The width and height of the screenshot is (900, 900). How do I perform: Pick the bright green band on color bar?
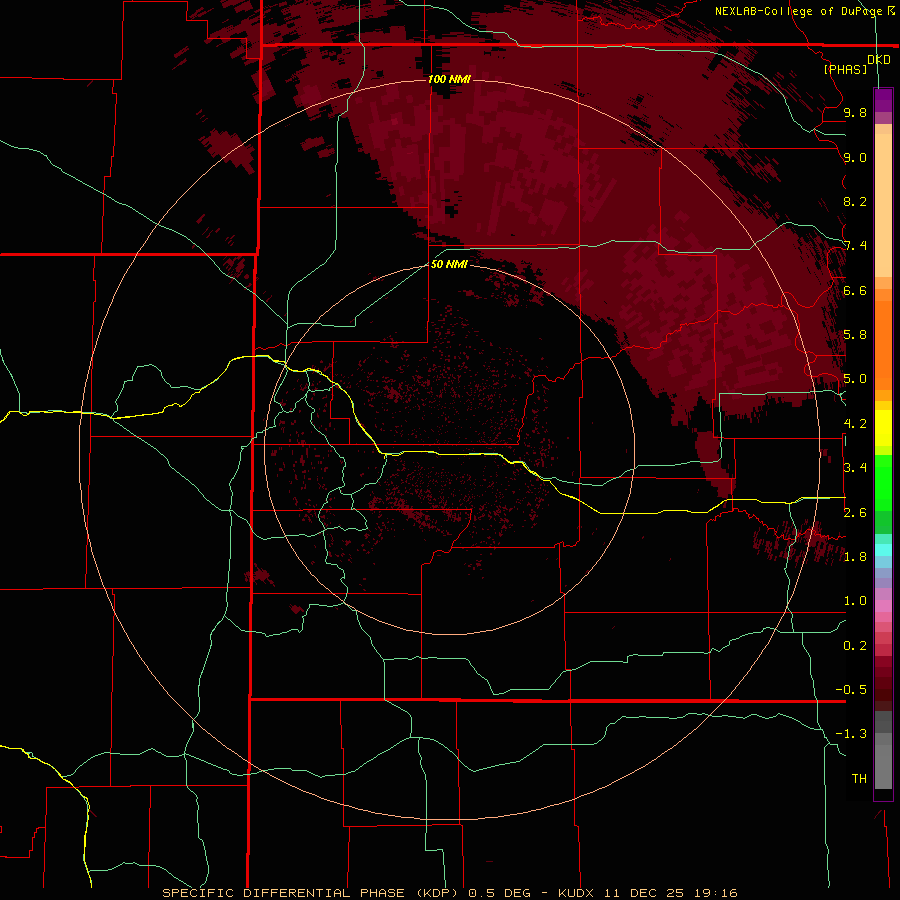pyautogui.click(x=883, y=482)
